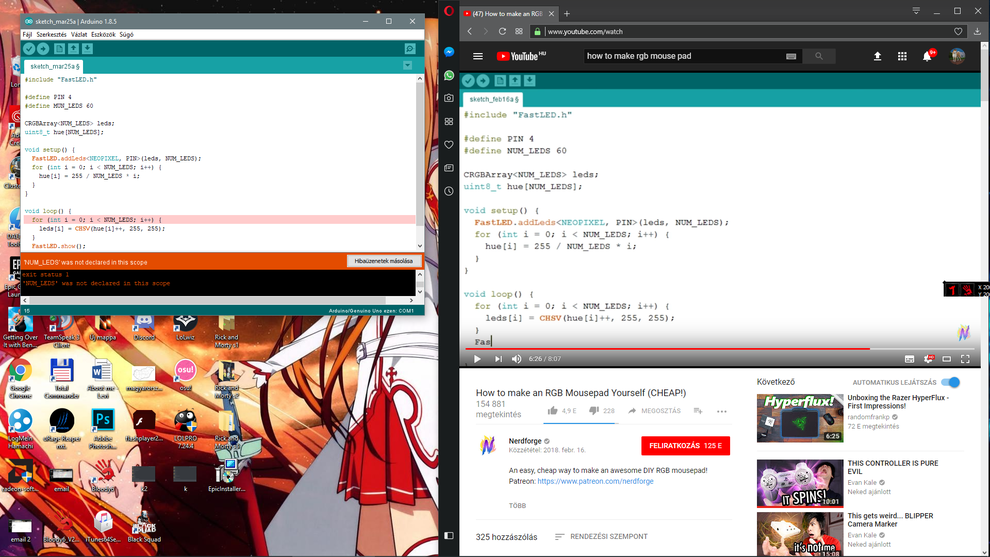Click the FELIRATKOZÁS subscribe button
990x557 pixels.
click(x=685, y=446)
